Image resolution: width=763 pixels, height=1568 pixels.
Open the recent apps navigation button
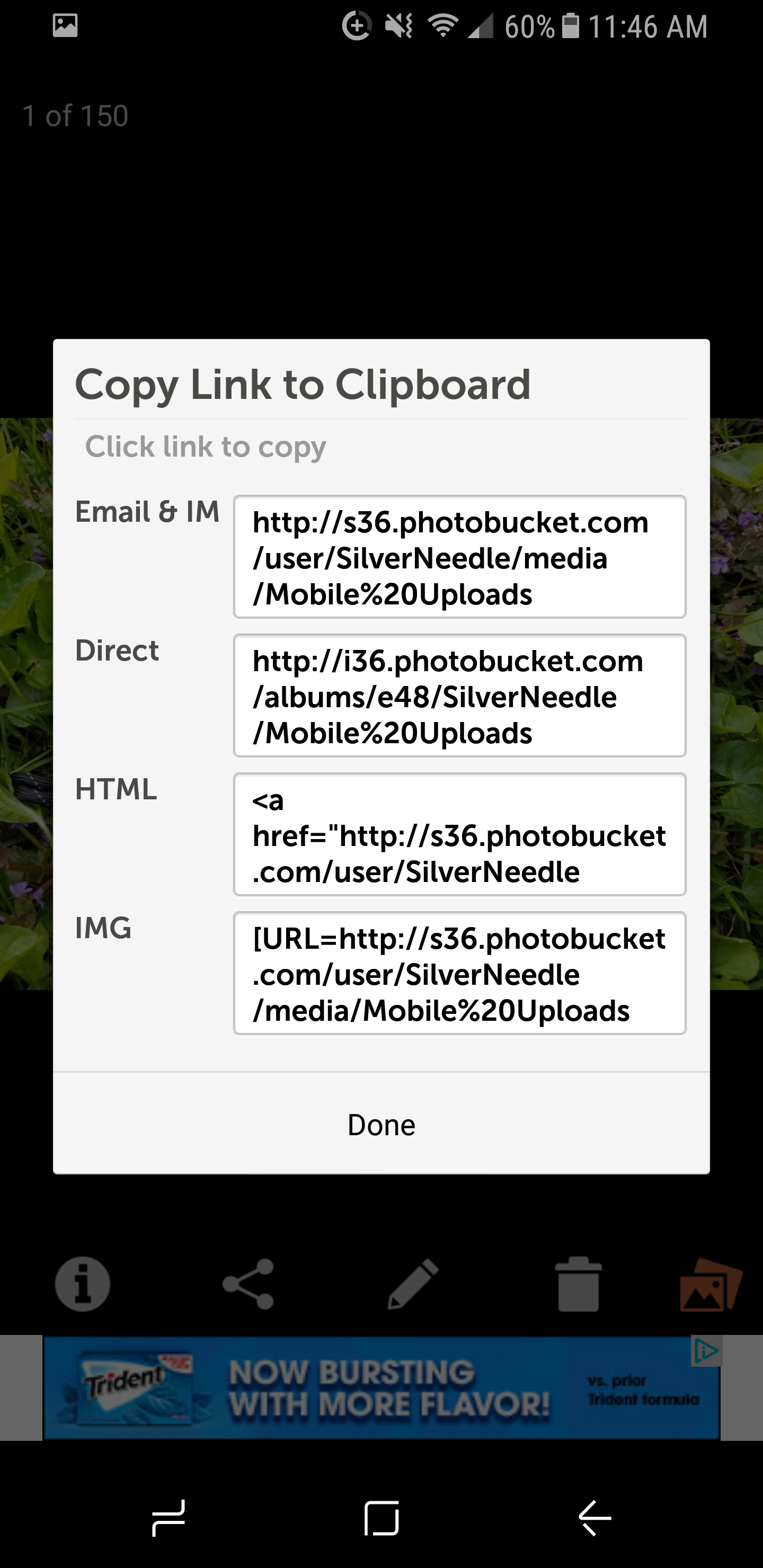[x=168, y=1518]
